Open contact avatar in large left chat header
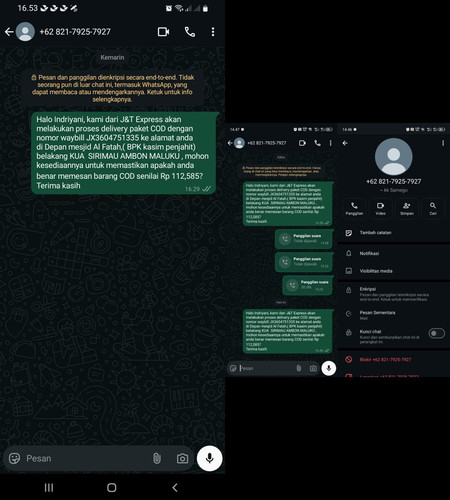 (x=25, y=32)
